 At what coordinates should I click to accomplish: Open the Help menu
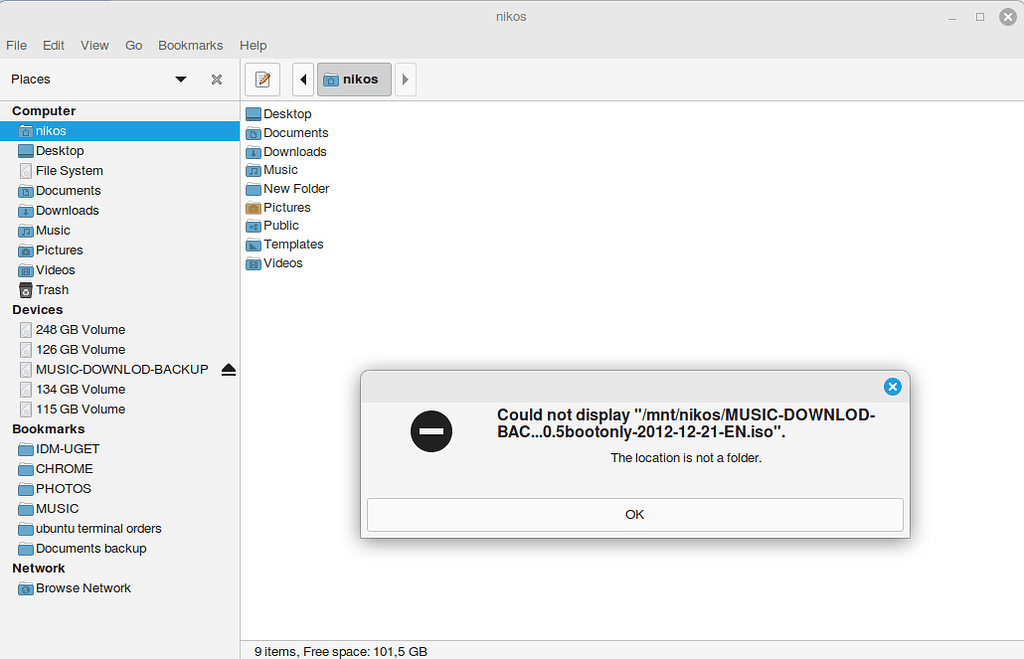(253, 45)
